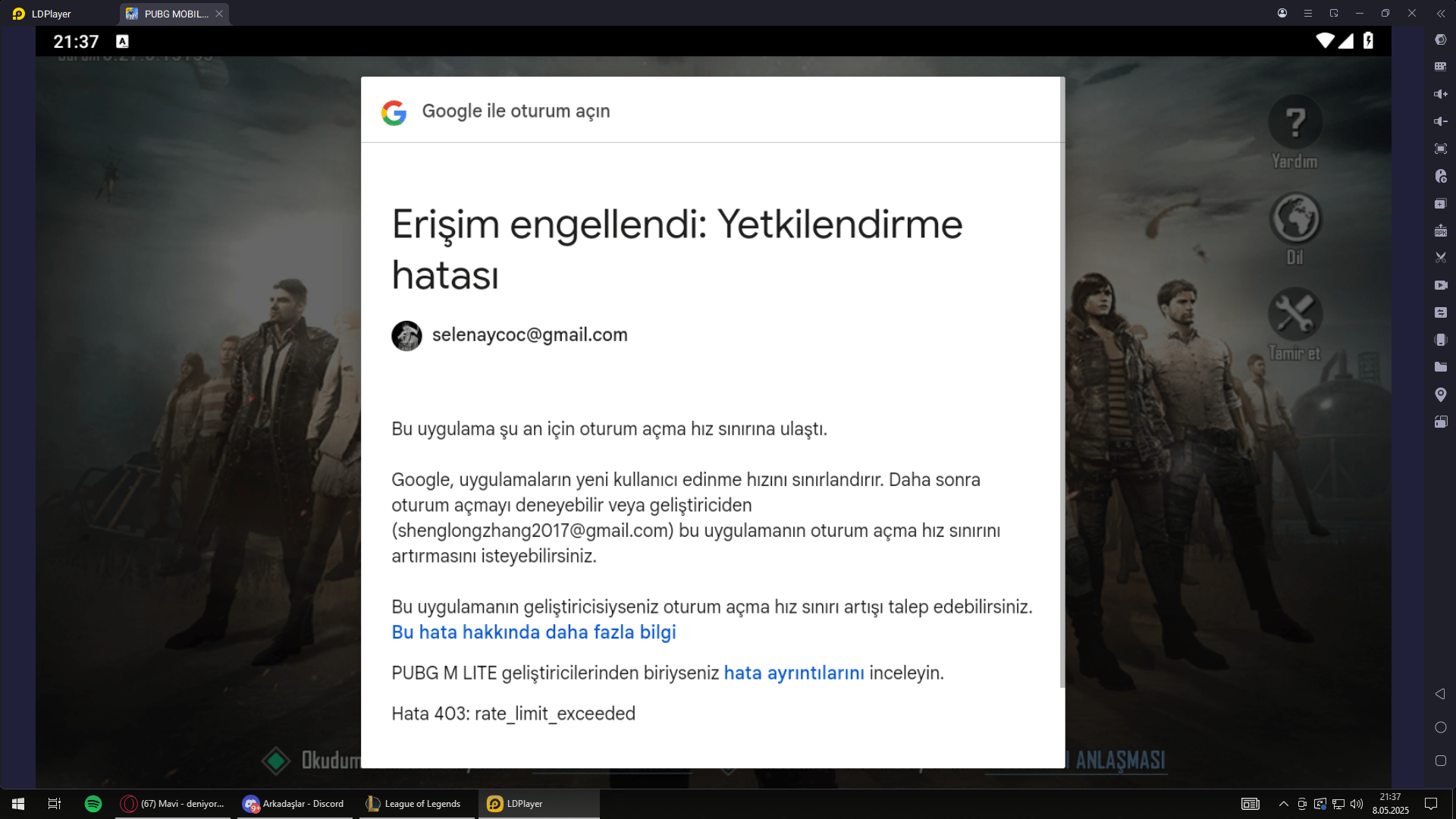Screen dimensions: 1456x819
Task: Open virtual location pin icon
Action: pos(1441,394)
